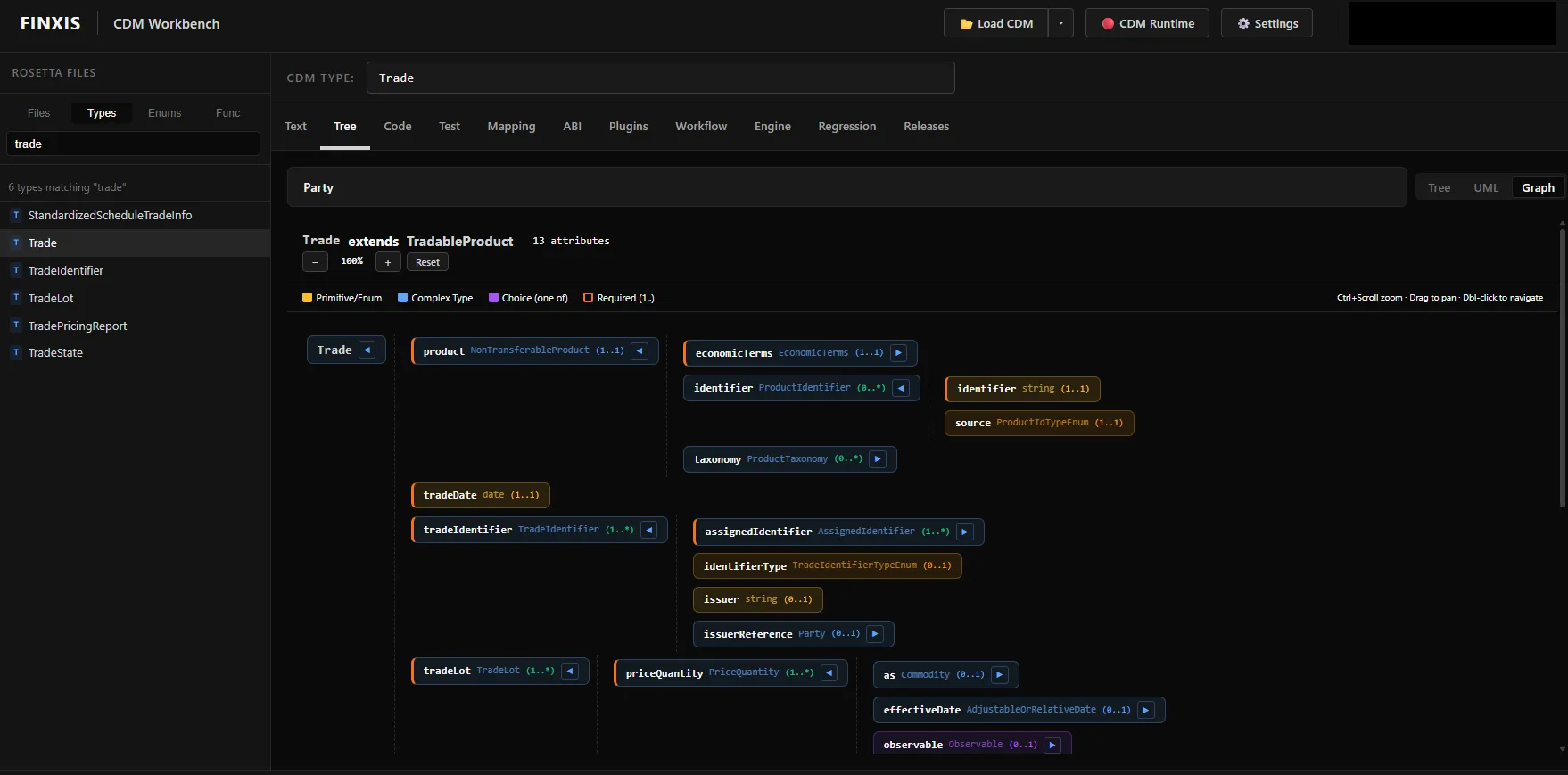Open TradeState type from list
The image size is (1568, 775).
tap(135, 353)
